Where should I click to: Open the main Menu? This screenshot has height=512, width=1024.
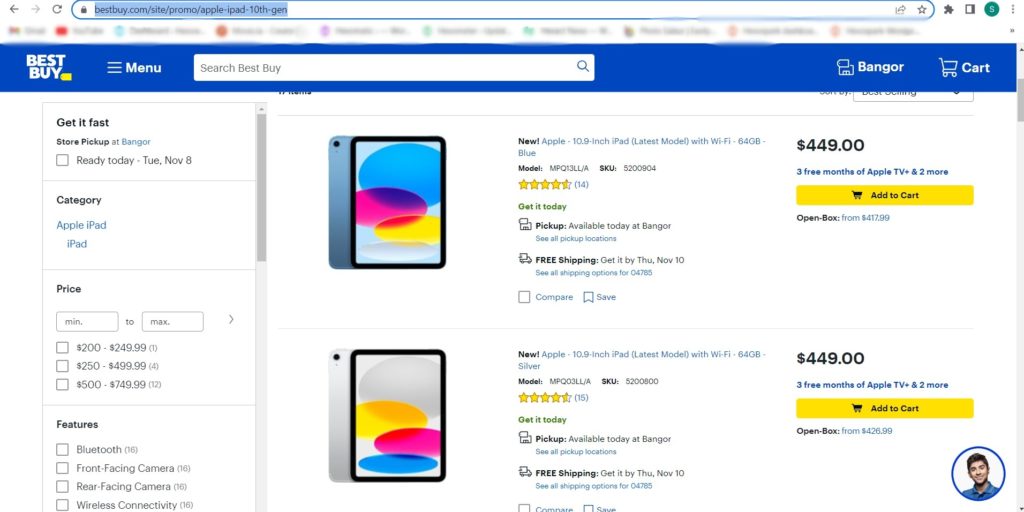[x=134, y=67]
